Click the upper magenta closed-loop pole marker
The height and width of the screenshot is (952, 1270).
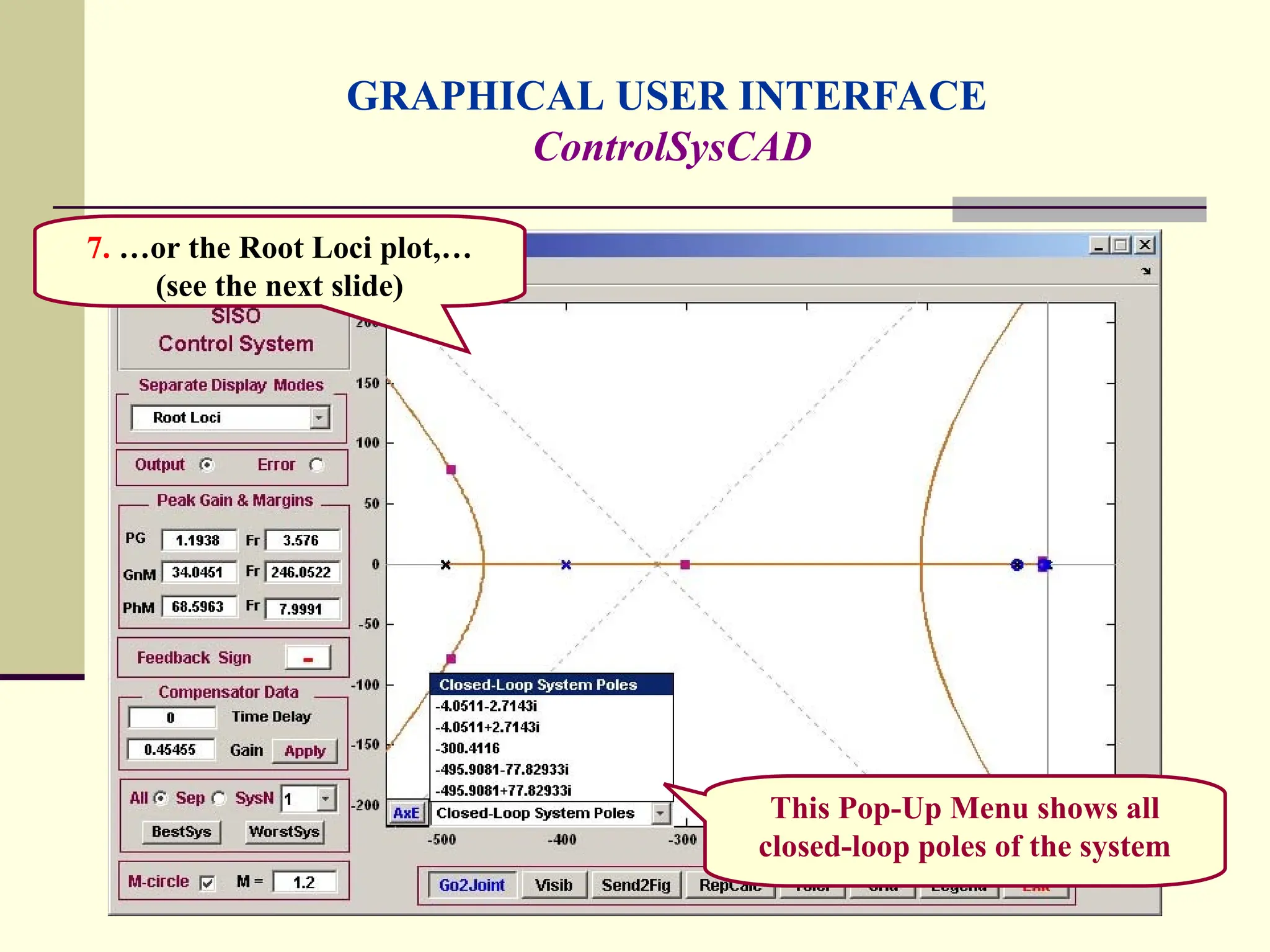[x=451, y=470]
